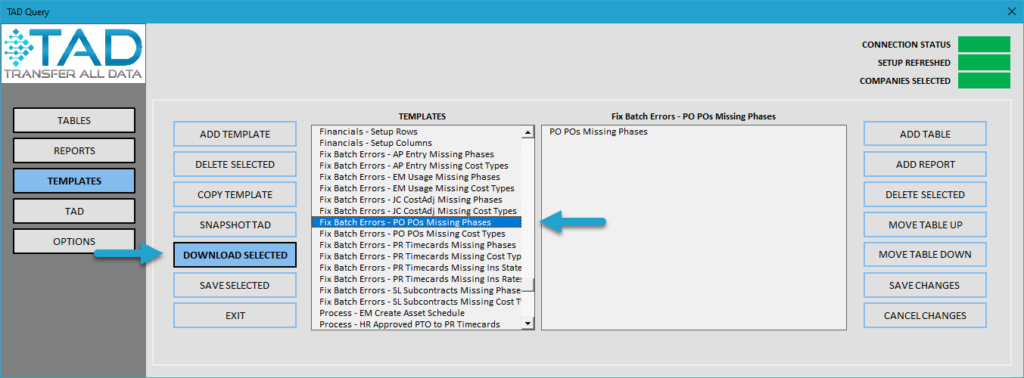The image size is (1024, 378).
Task: Click the ADD REPORT button
Action: (925, 164)
